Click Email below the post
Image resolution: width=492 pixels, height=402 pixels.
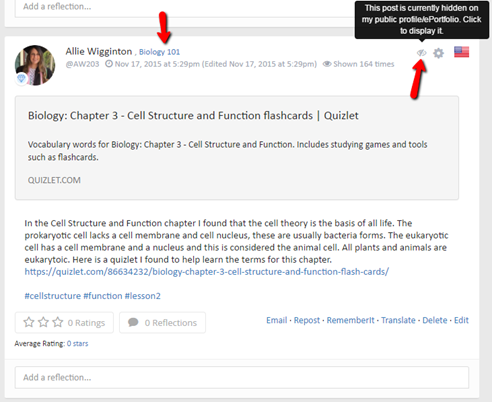click(x=277, y=320)
